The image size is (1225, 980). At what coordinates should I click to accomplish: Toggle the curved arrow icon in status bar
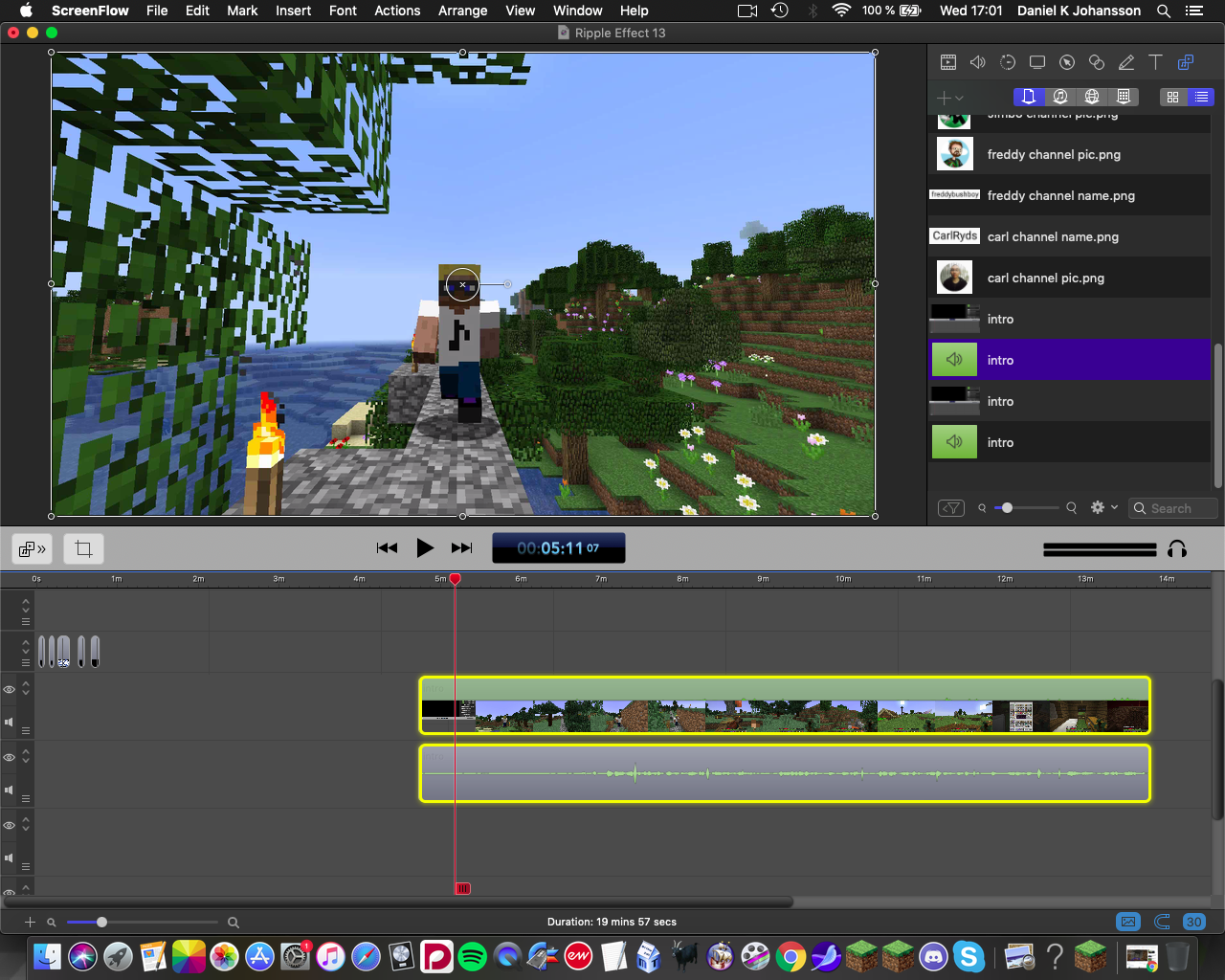point(1162,922)
